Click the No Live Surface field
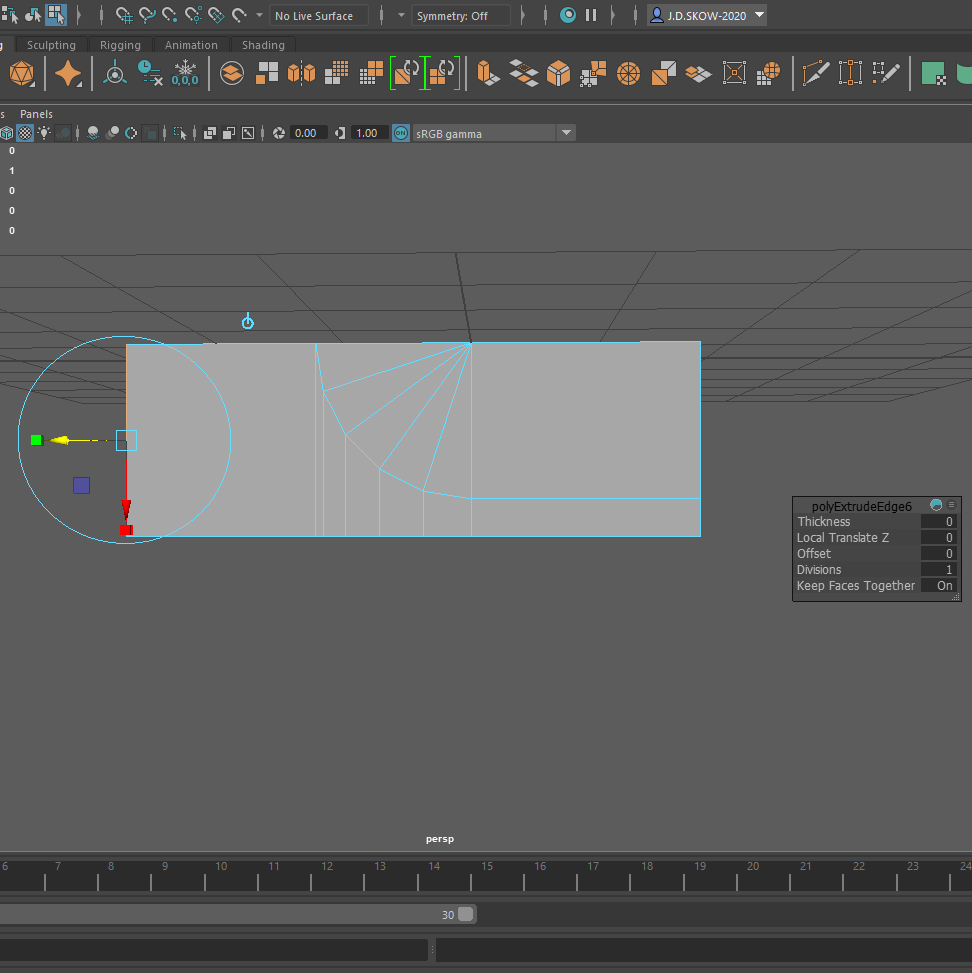Image resolution: width=972 pixels, height=973 pixels. (x=319, y=16)
